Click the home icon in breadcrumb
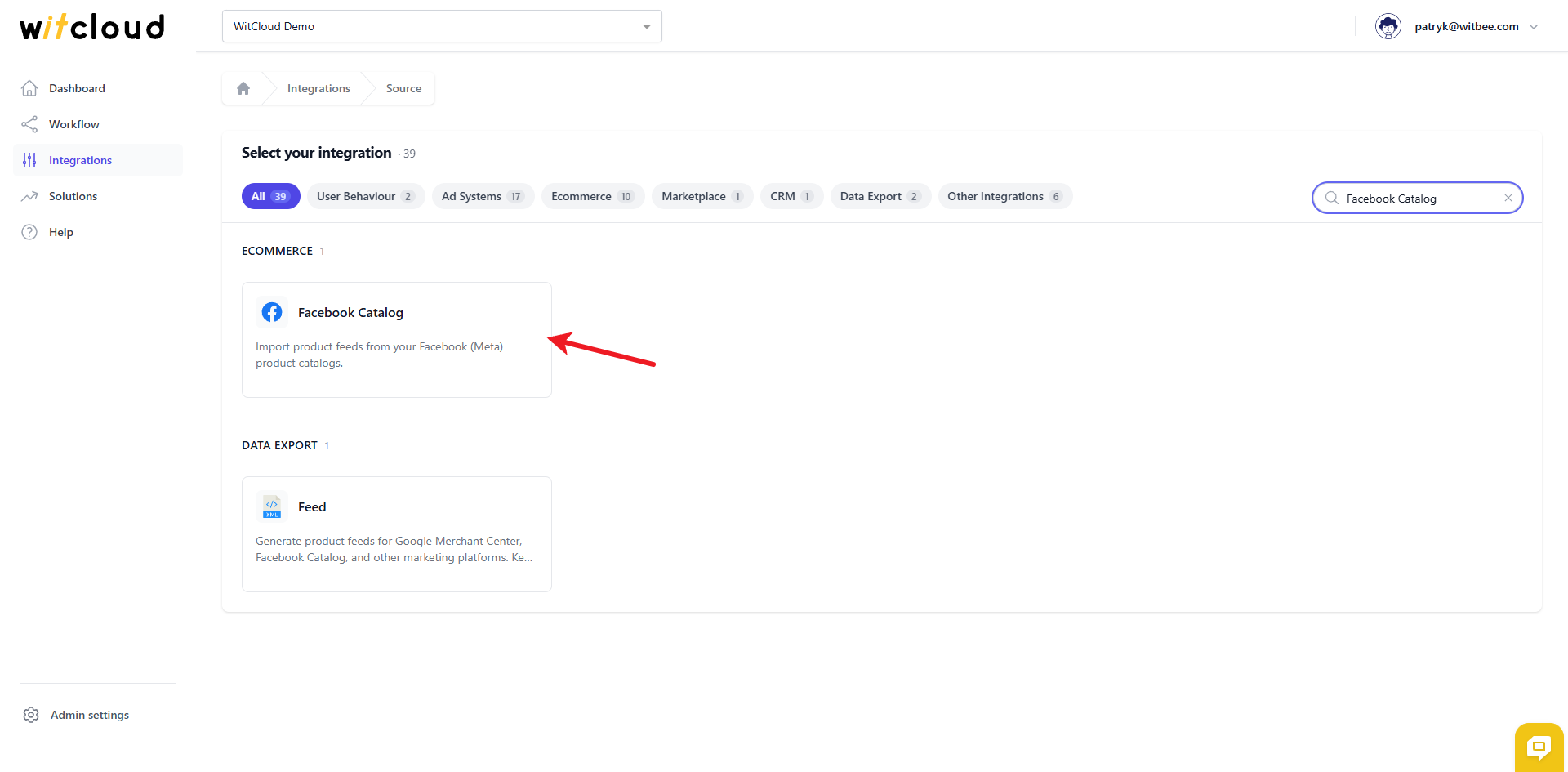 pyautogui.click(x=243, y=88)
